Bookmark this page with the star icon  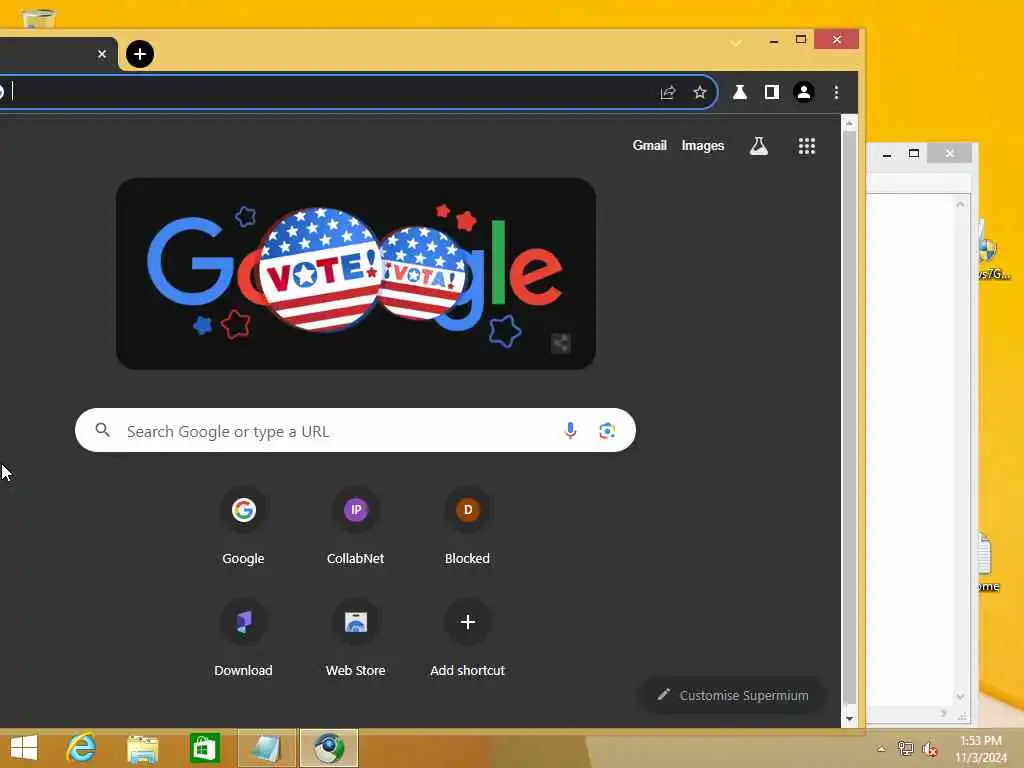[699, 93]
